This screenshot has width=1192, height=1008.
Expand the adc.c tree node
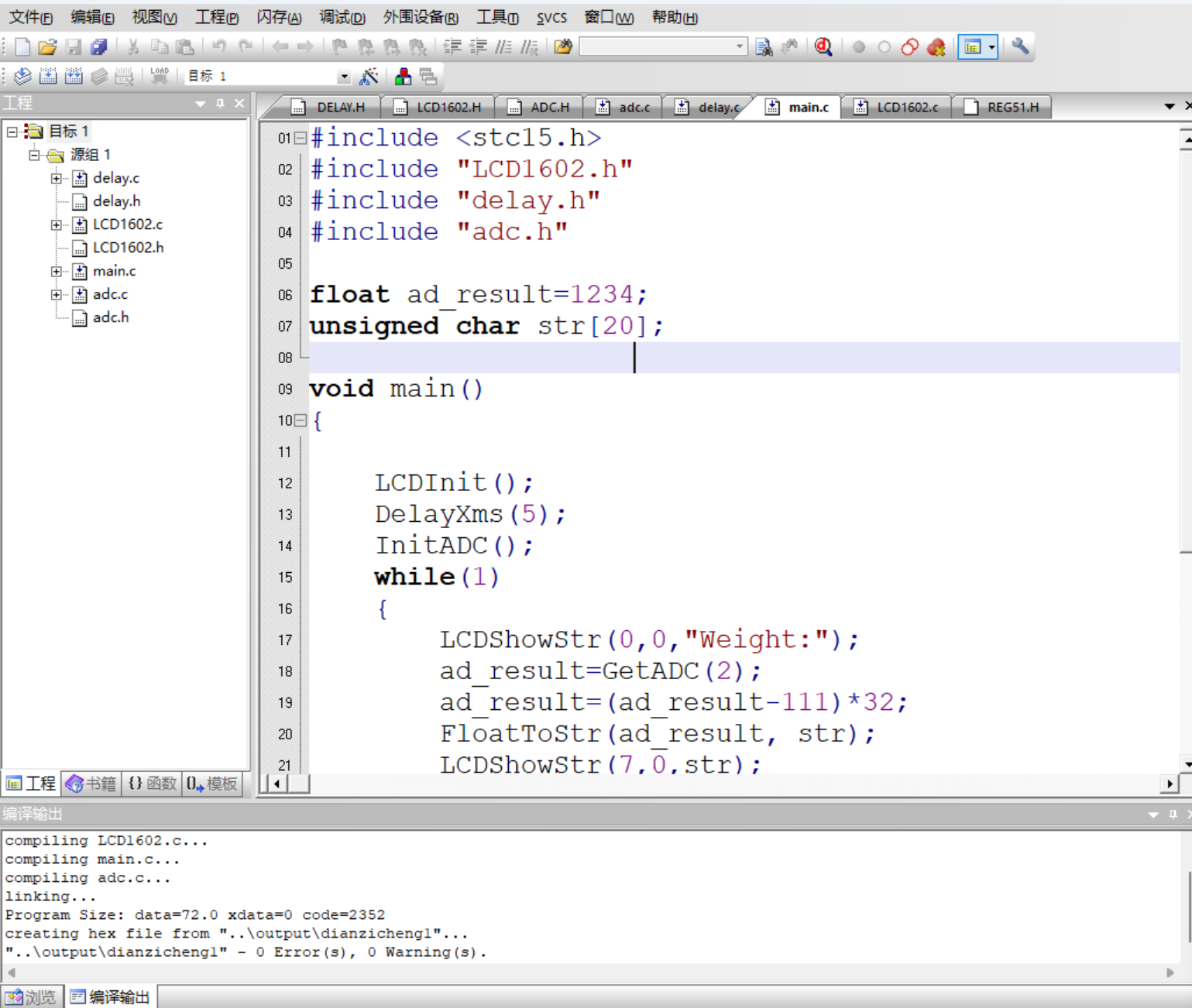(57, 294)
